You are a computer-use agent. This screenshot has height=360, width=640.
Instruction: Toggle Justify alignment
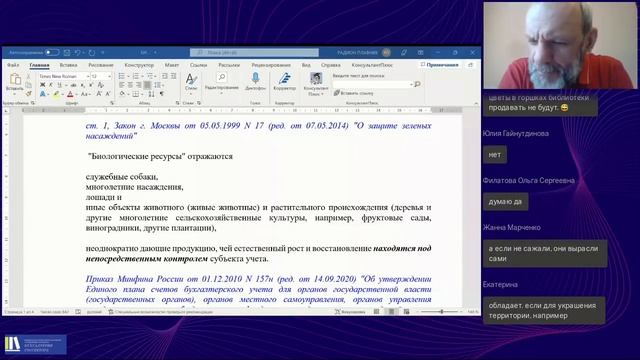(147, 85)
